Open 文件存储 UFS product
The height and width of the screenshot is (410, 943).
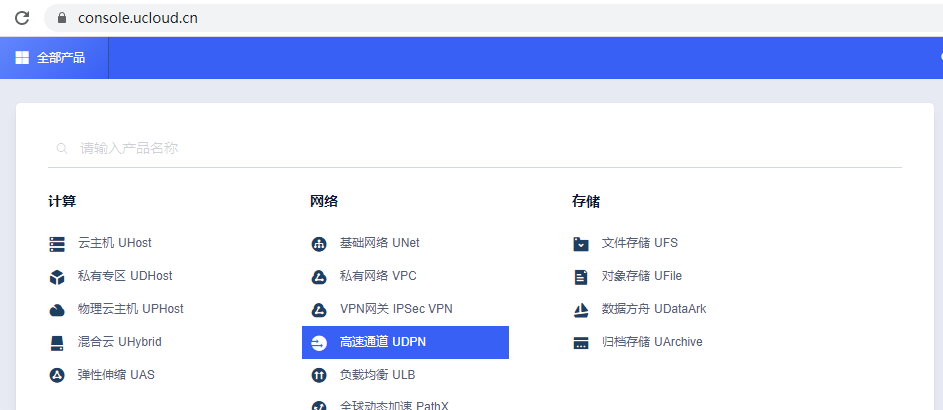(x=640, y=243)
